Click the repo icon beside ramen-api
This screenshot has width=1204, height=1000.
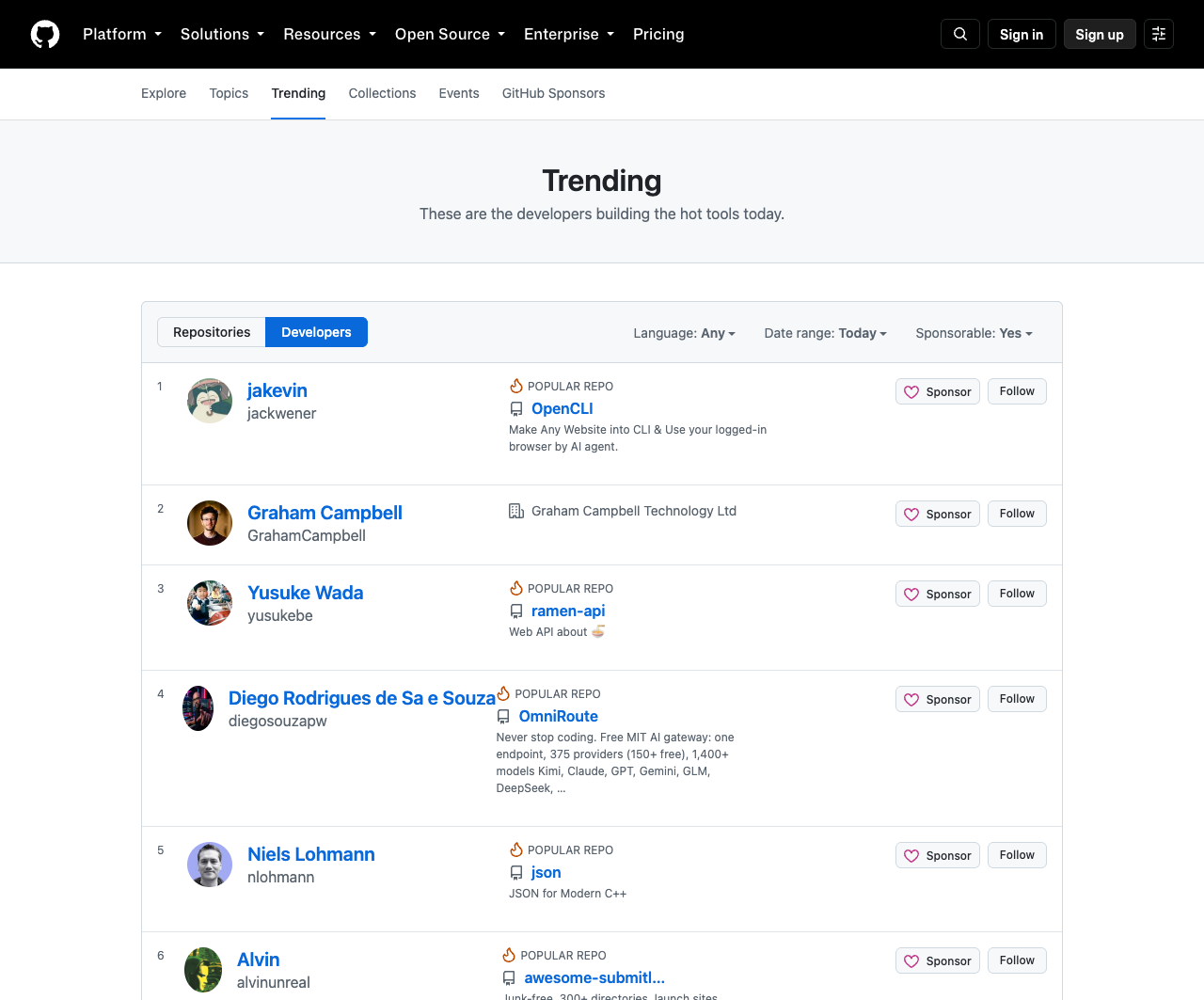516,611
